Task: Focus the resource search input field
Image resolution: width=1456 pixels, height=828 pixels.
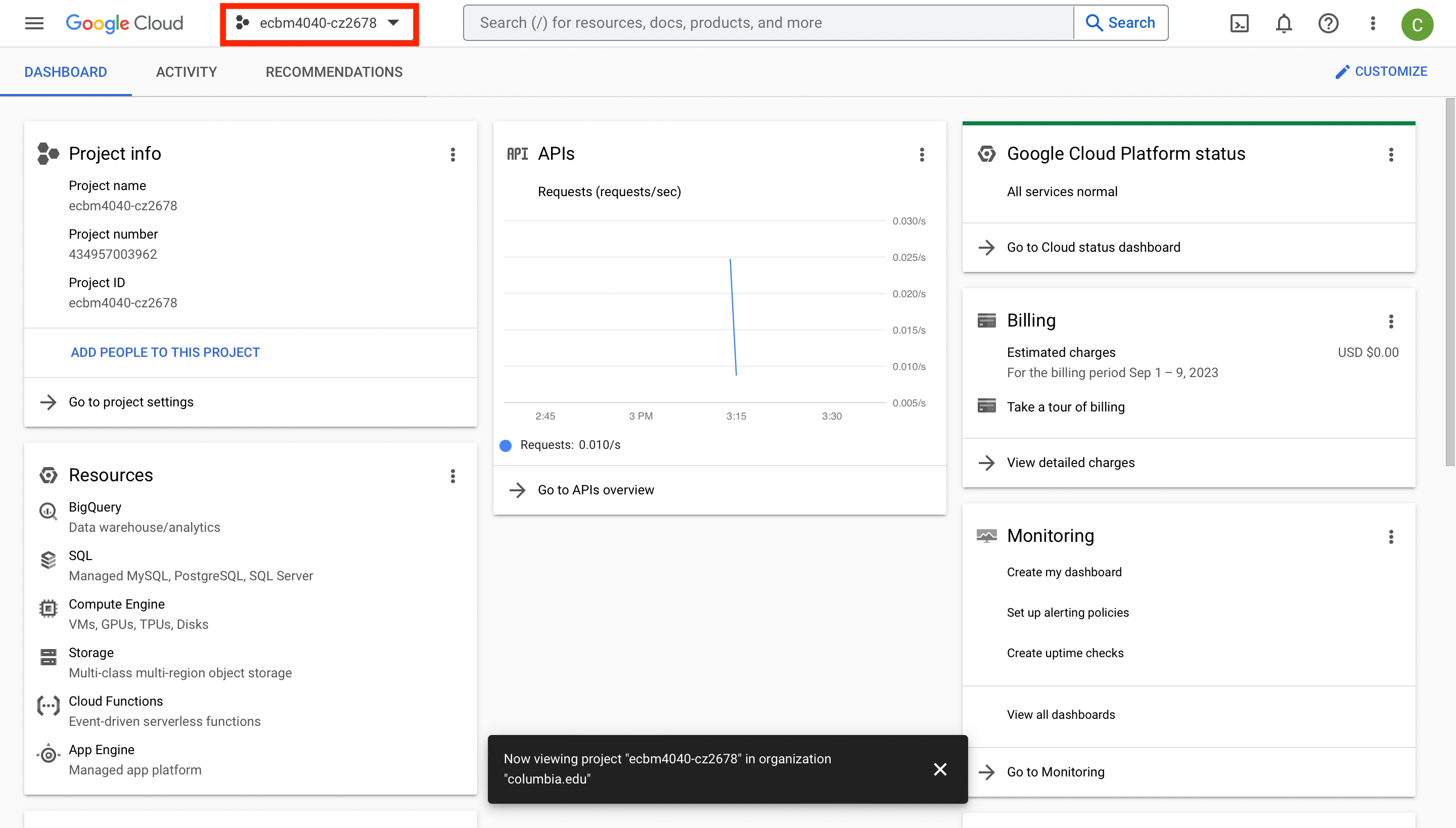Action: click(768, 23)
